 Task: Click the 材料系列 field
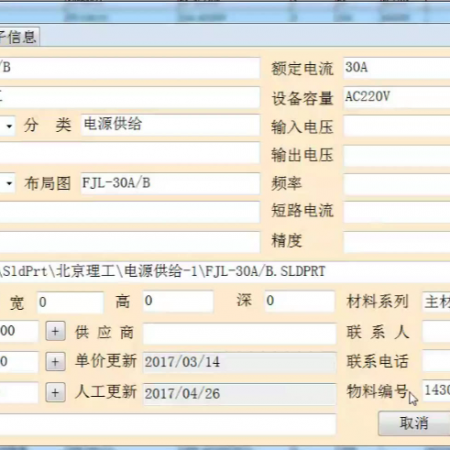(436, 302)
